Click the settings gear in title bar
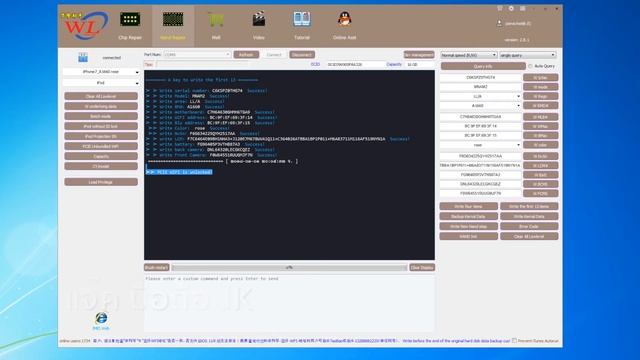Image resolution: width=640 pixels, height=360 pixels. pos(511,9)
